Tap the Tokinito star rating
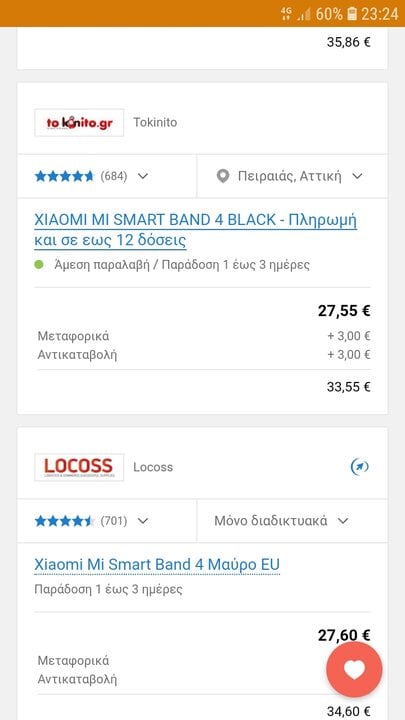405x720 pixels. click(x=64, y=176)
